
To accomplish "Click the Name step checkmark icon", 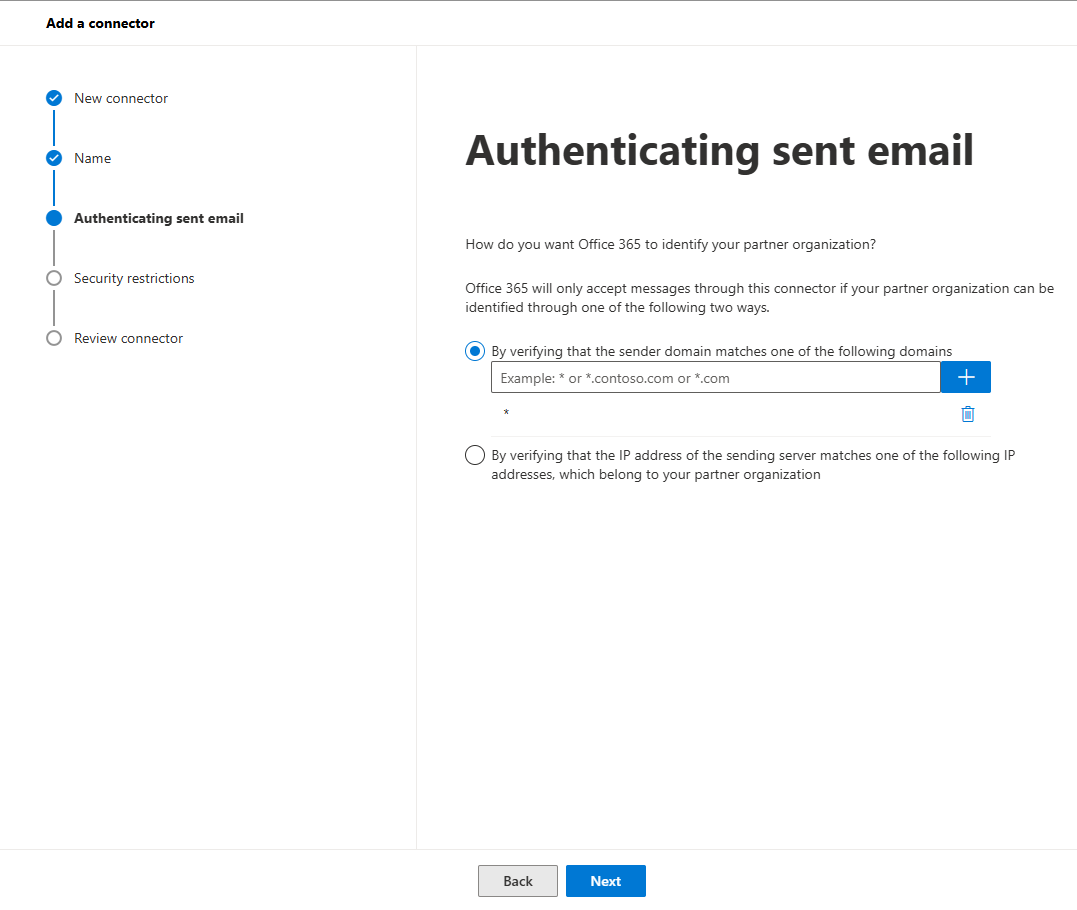I will [x=54, y=158].
